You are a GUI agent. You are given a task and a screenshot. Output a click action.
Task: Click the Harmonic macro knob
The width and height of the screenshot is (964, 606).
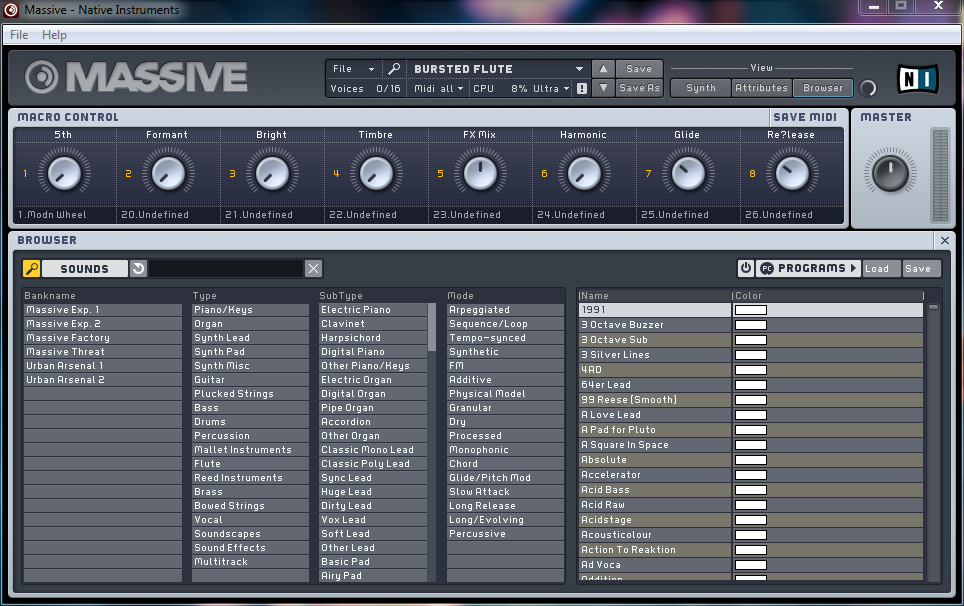coord(583,174)
